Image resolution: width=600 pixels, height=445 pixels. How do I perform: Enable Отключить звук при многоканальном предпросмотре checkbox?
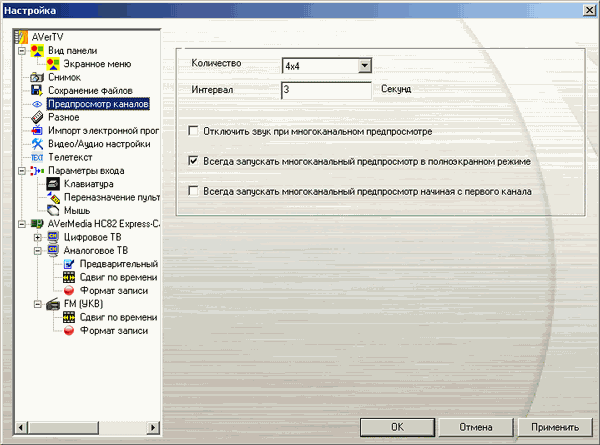click(x=194, y=130)
